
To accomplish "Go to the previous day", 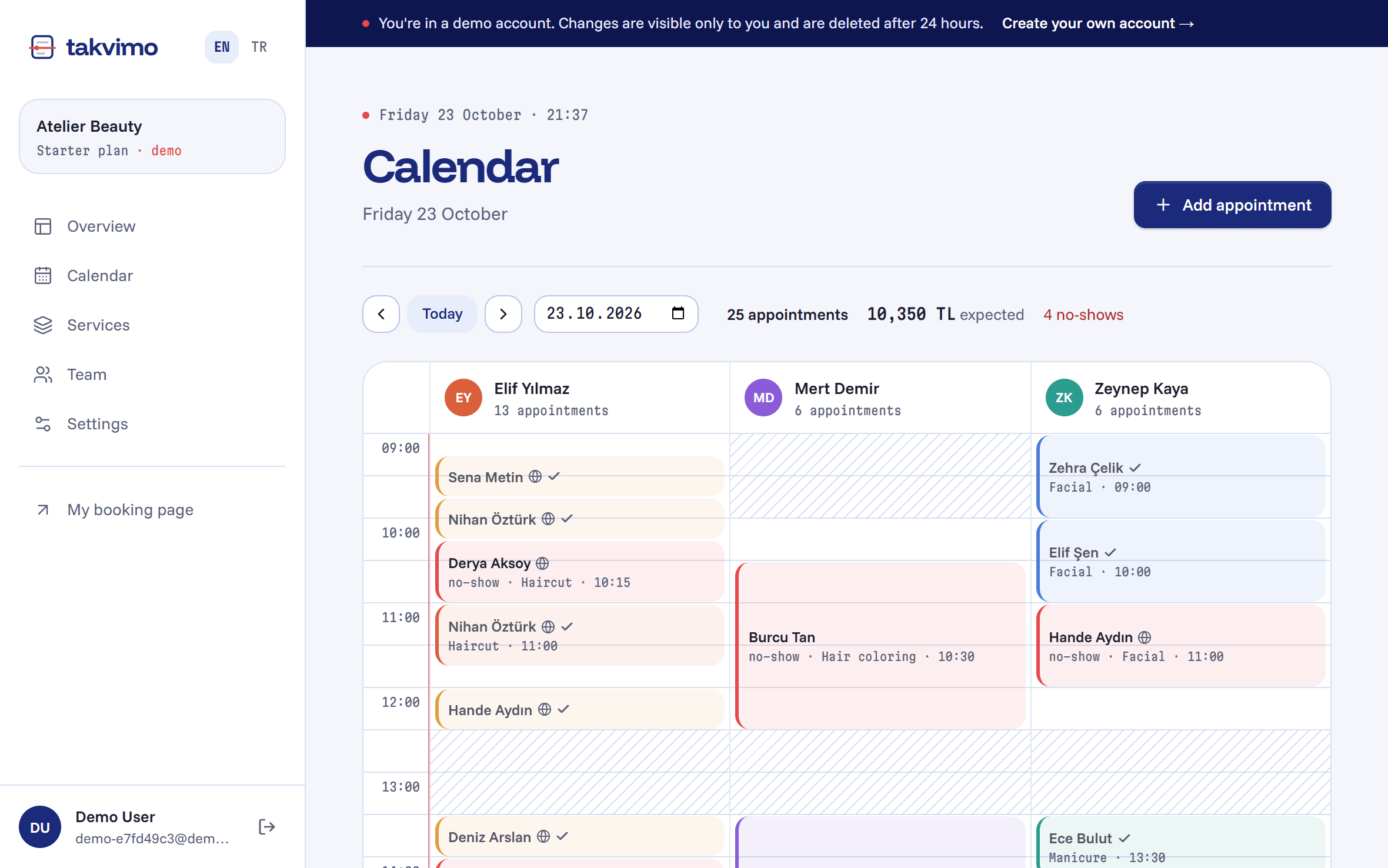I will coord(381,314).
